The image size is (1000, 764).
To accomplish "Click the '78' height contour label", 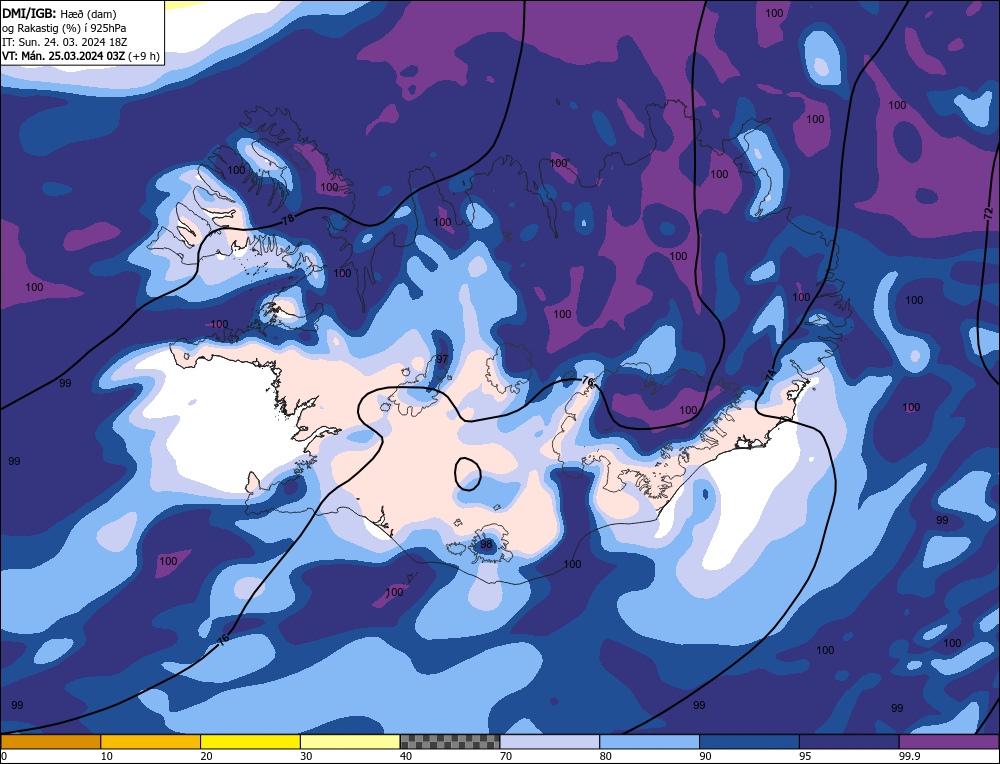I will (288, 219).
